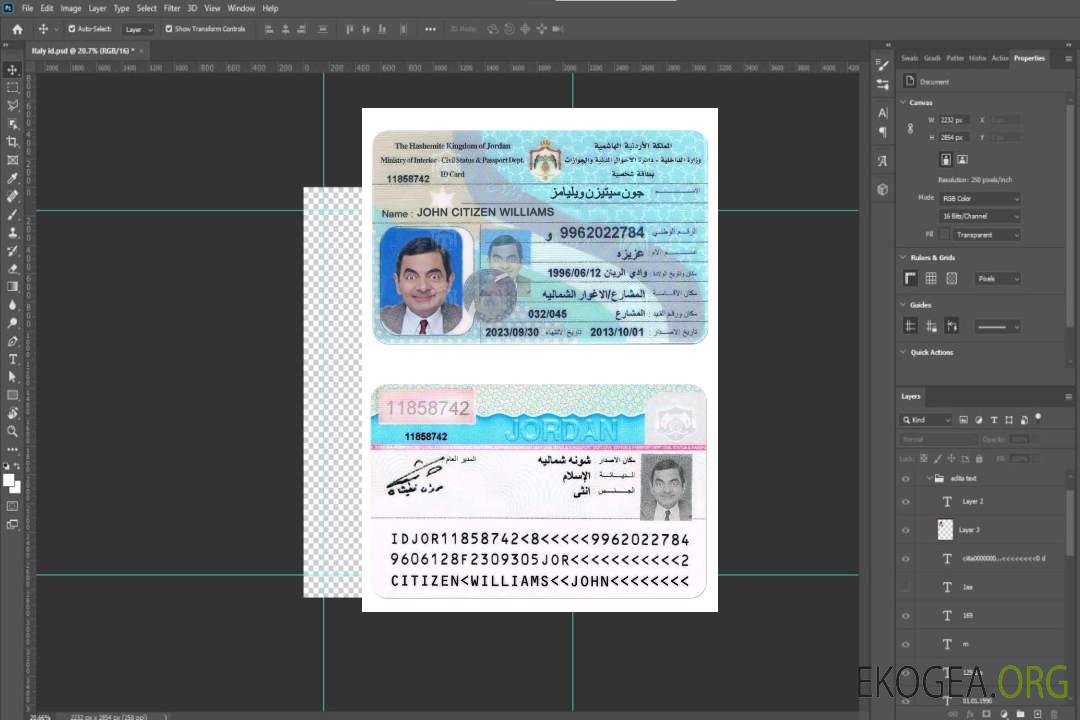Create a new group with folder icon
1080x720 pixels.
pyautogui.click(x=1020, y=714)
